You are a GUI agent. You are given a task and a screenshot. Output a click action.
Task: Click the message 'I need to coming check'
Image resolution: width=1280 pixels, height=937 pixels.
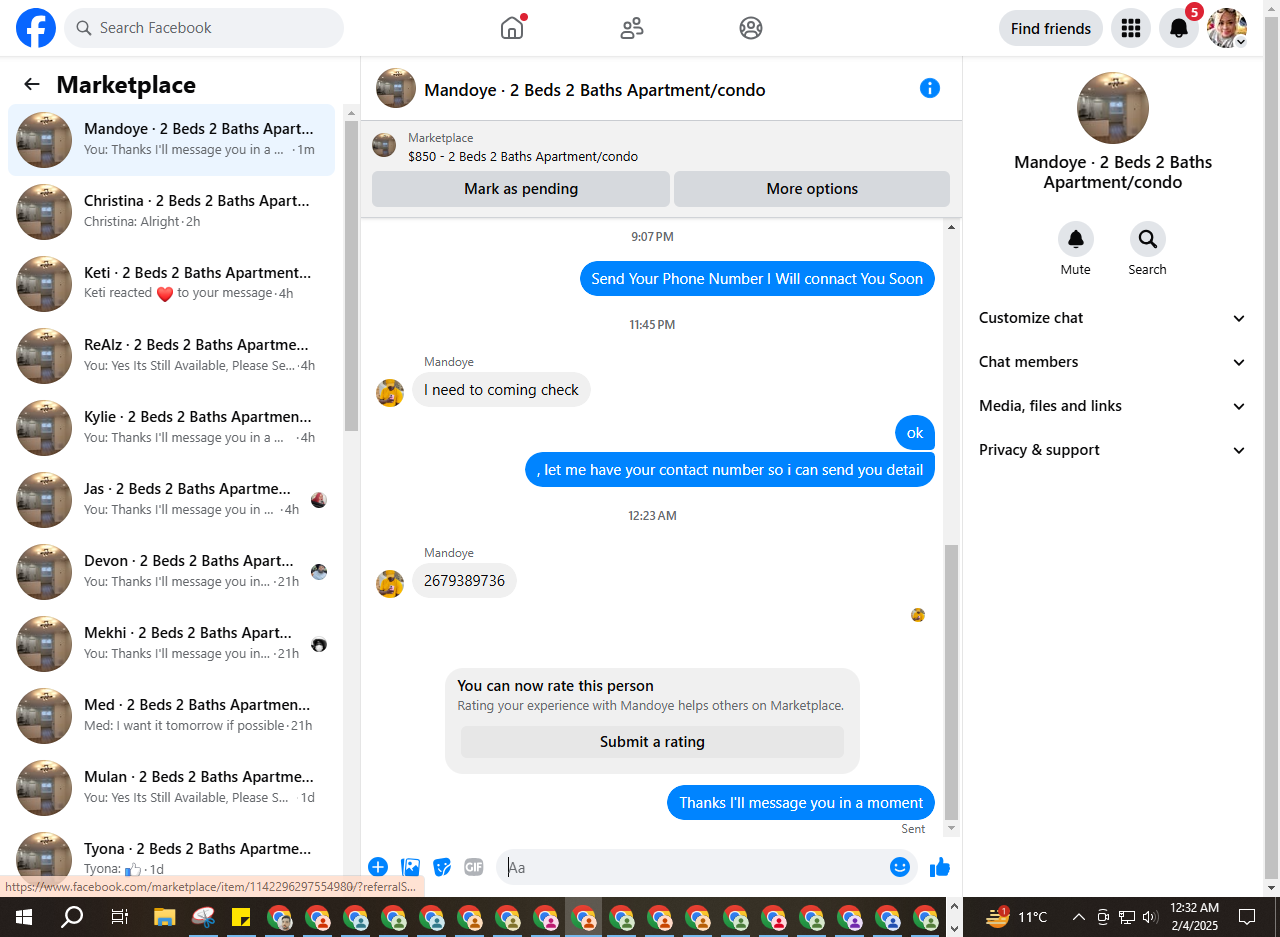[x=501, y=390]
